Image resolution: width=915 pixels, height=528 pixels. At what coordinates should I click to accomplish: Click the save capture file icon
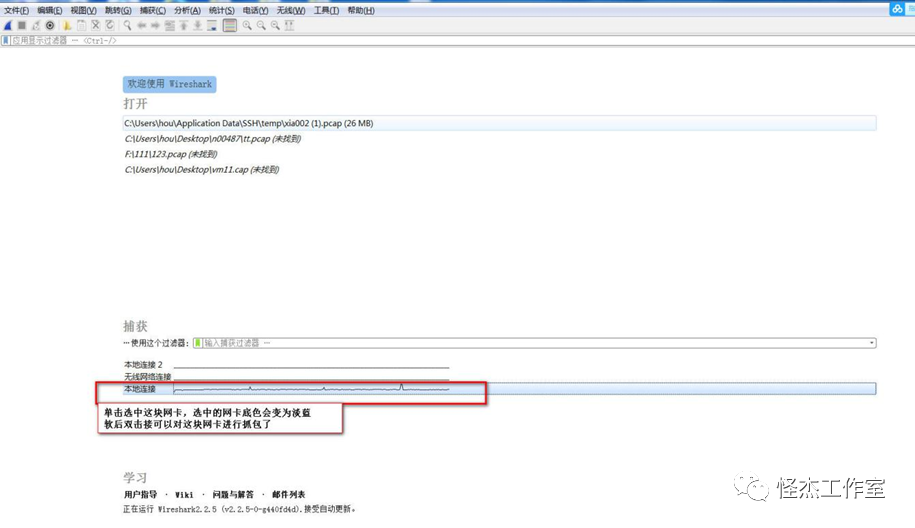pyautogui.click(x=82, y=25)
